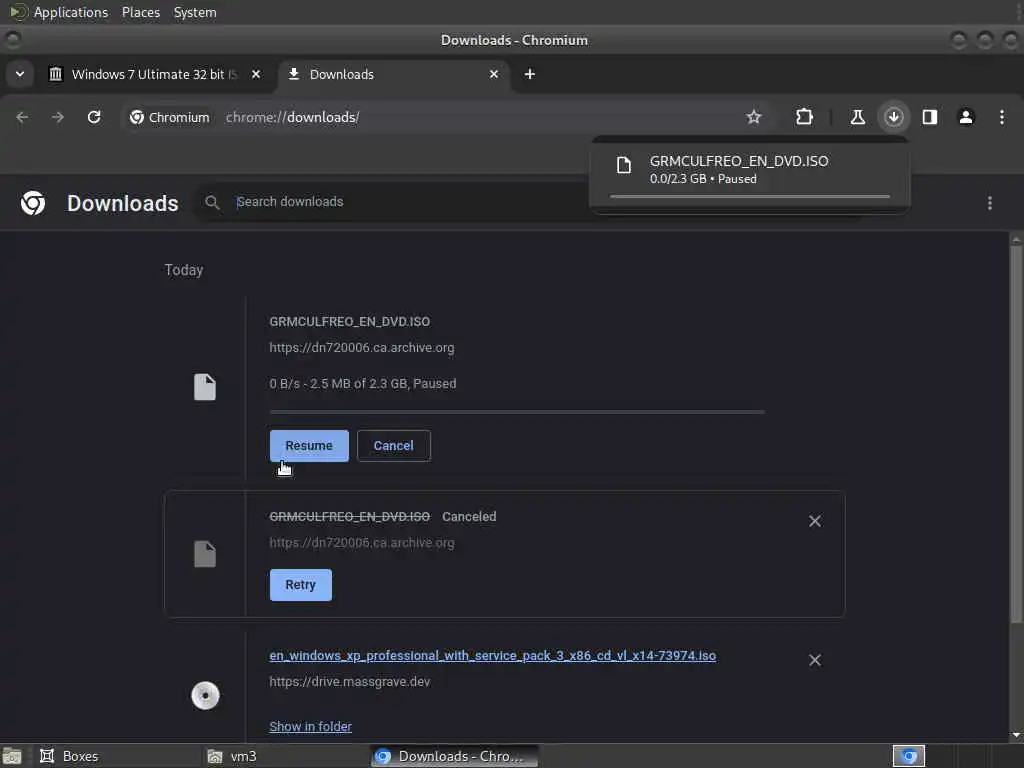
Task: Reload the downloads page
Action: (94, 117)
